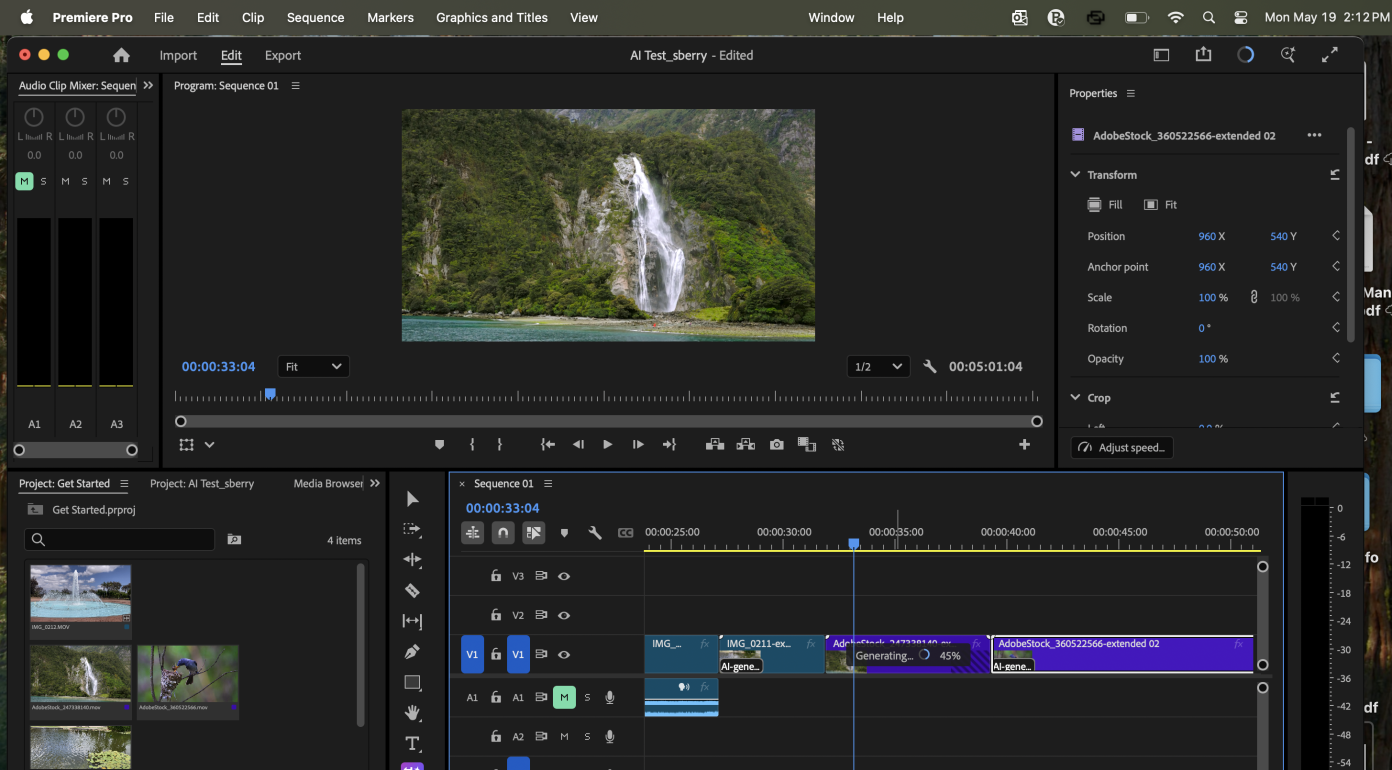Select the Selection arrow tool

pos(412,499)
